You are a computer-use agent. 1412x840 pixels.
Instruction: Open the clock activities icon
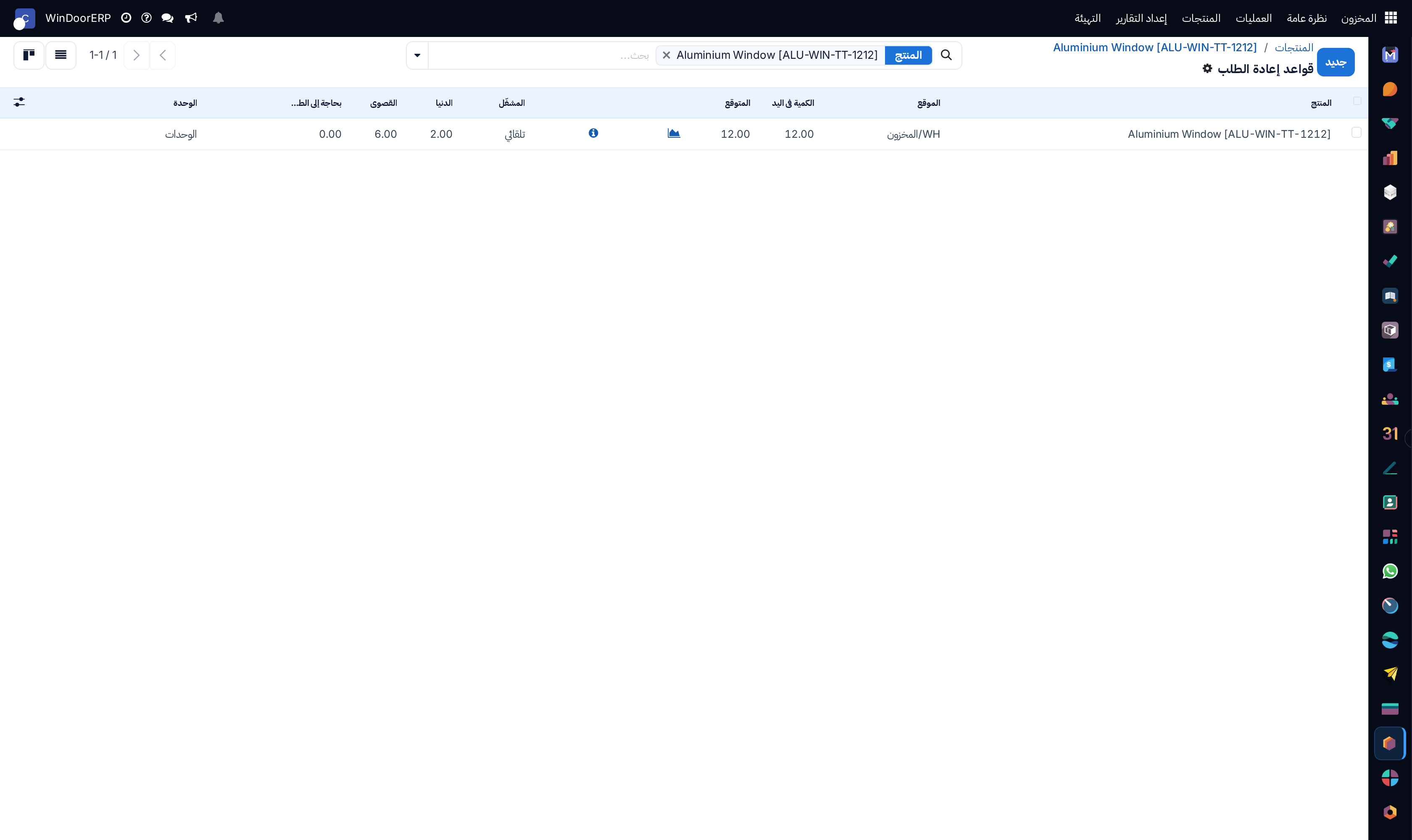pos(126,18)
